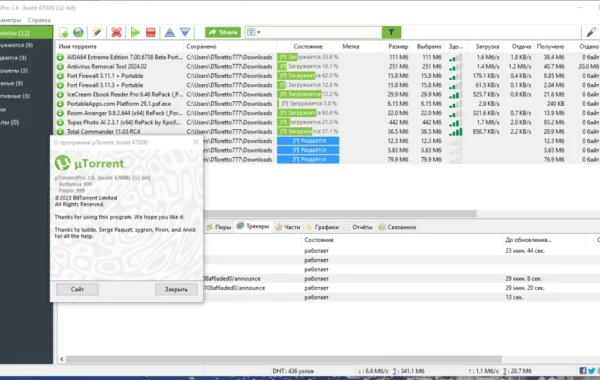Click the status icon of the AIDA64 torrent
Image resolution: width=600 pixels, height=380 pixels.
pyautogui.click(x=60, y=57)
